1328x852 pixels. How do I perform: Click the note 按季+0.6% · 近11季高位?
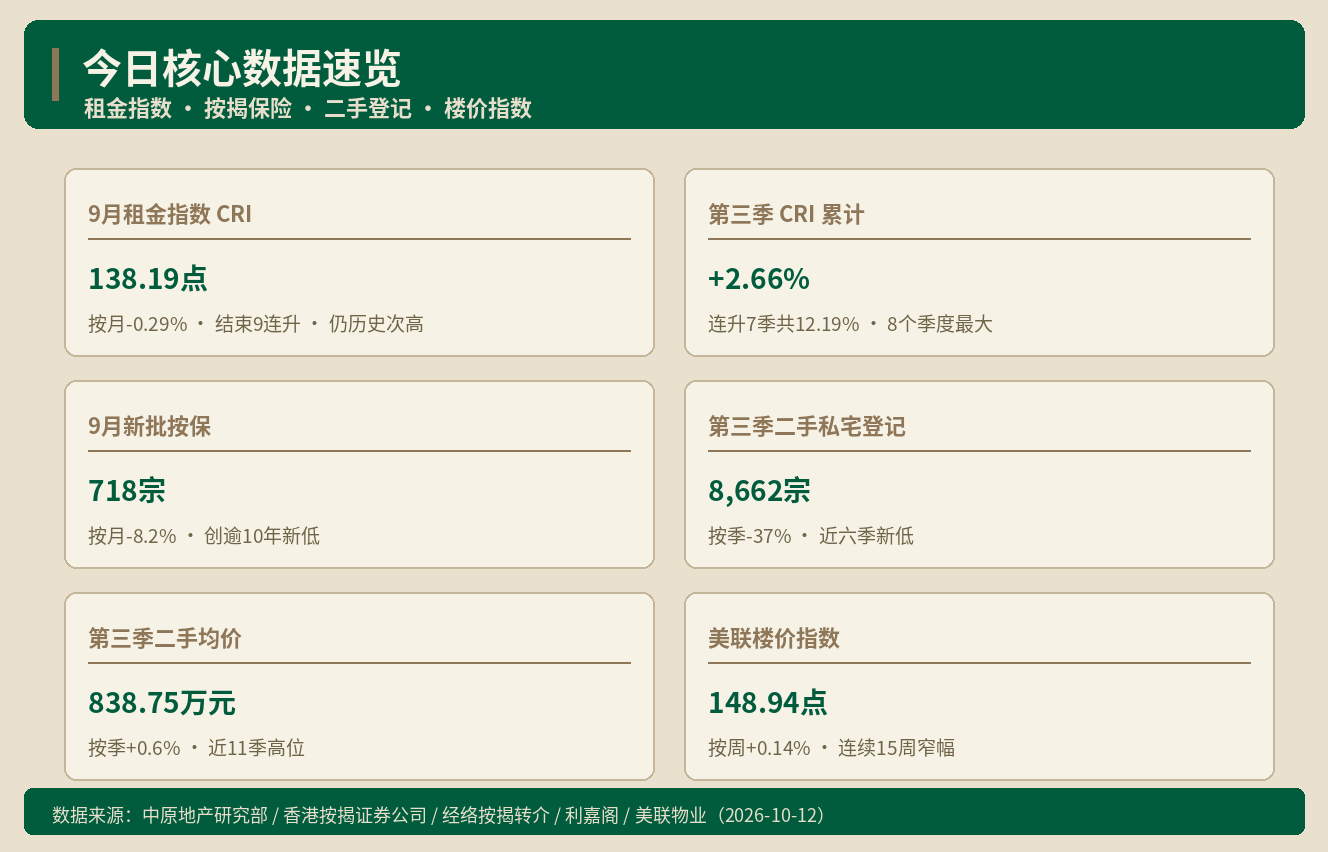[x=196, y=748]
